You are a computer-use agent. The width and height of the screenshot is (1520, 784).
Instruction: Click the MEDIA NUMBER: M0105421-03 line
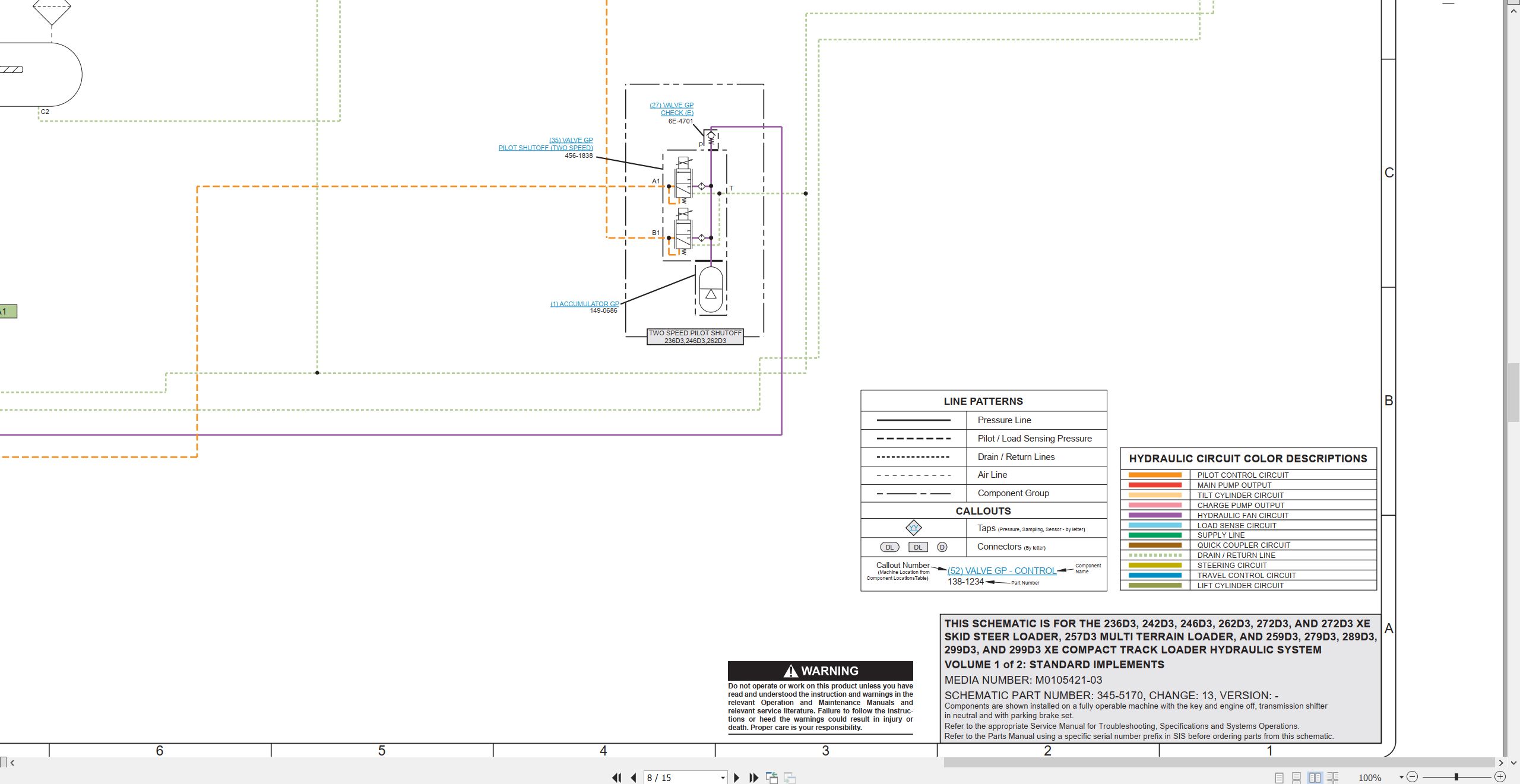pos(1023,680)
